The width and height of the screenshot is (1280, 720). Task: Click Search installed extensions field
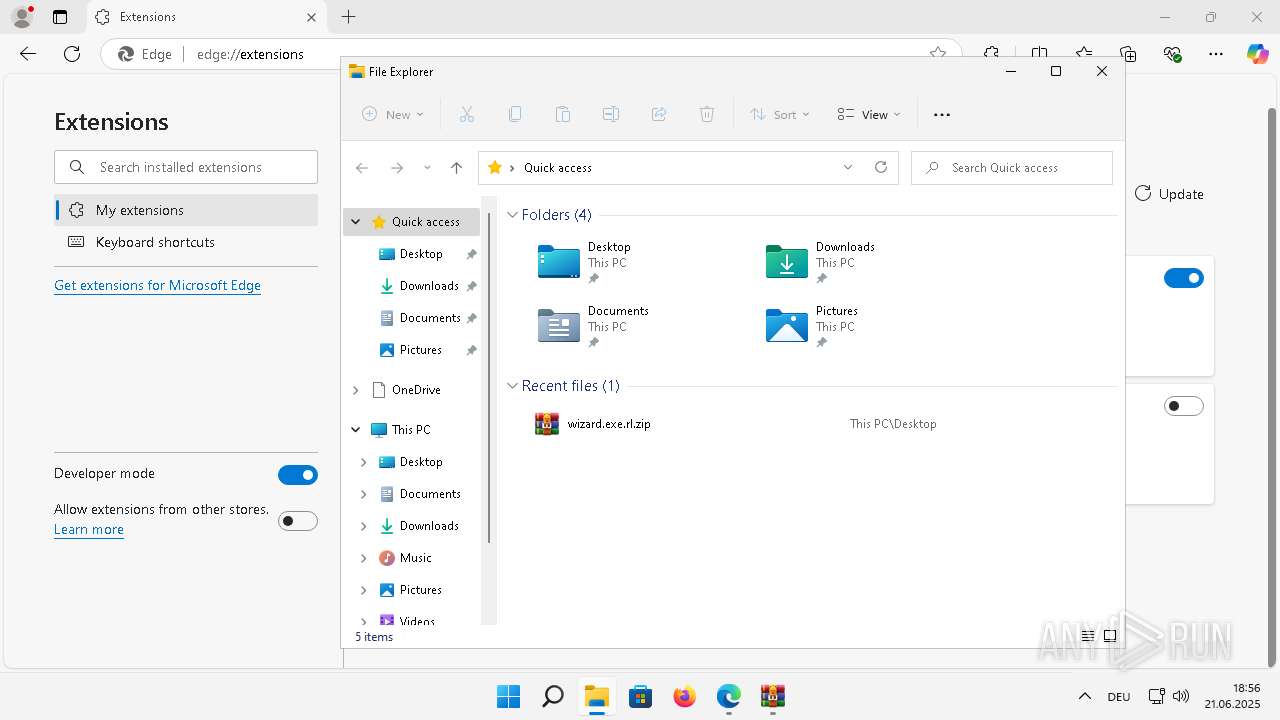pos(186,167)
